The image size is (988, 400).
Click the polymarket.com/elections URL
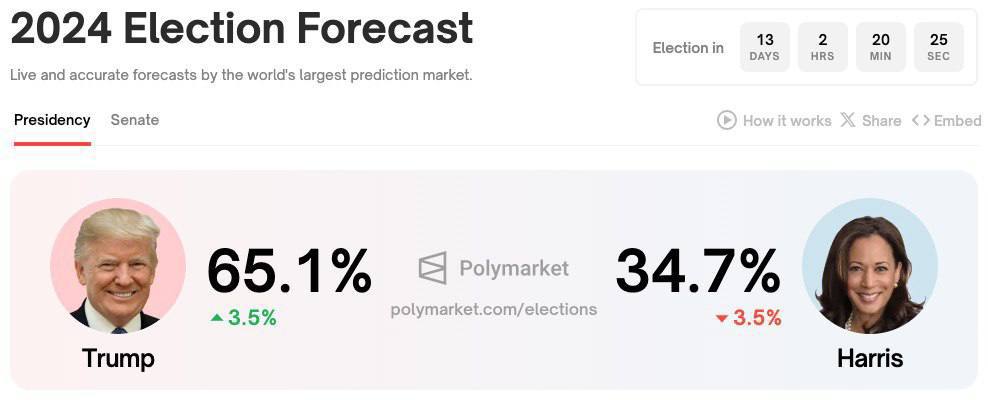point(494,309)
